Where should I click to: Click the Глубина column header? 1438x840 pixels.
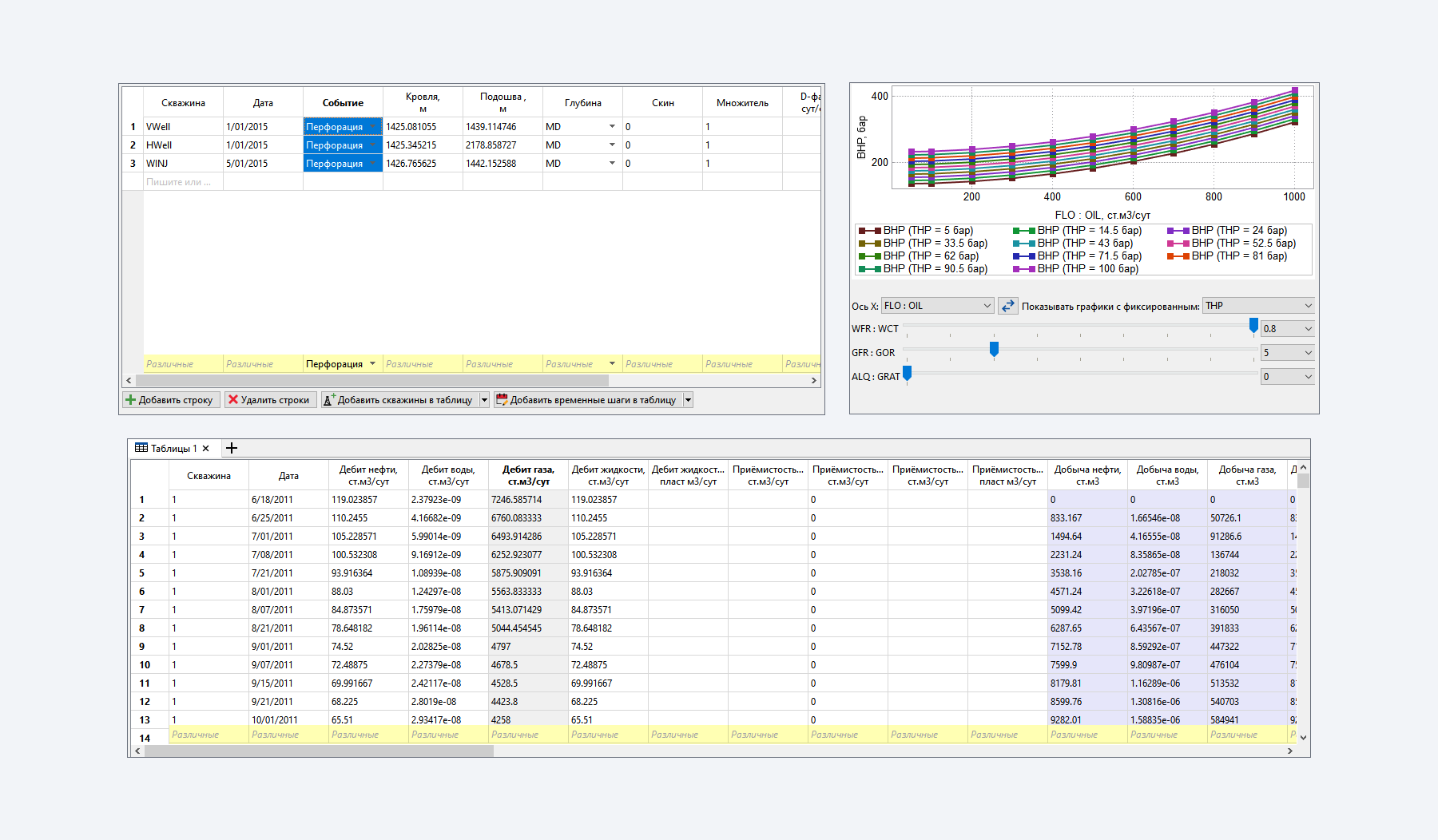(x=582, y=103)
